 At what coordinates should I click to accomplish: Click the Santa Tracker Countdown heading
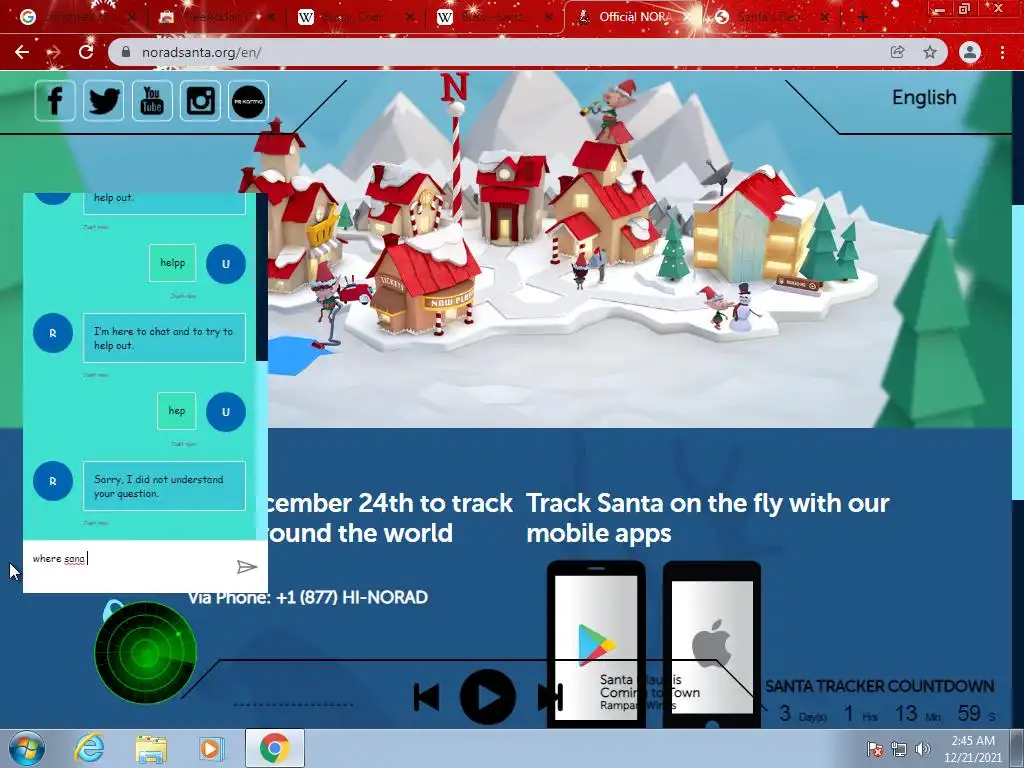[879, 686]
